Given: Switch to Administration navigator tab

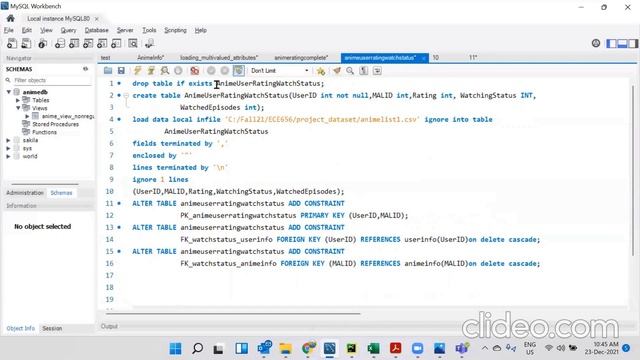Looking at the screenshot, I should click(x=25, y=193).
